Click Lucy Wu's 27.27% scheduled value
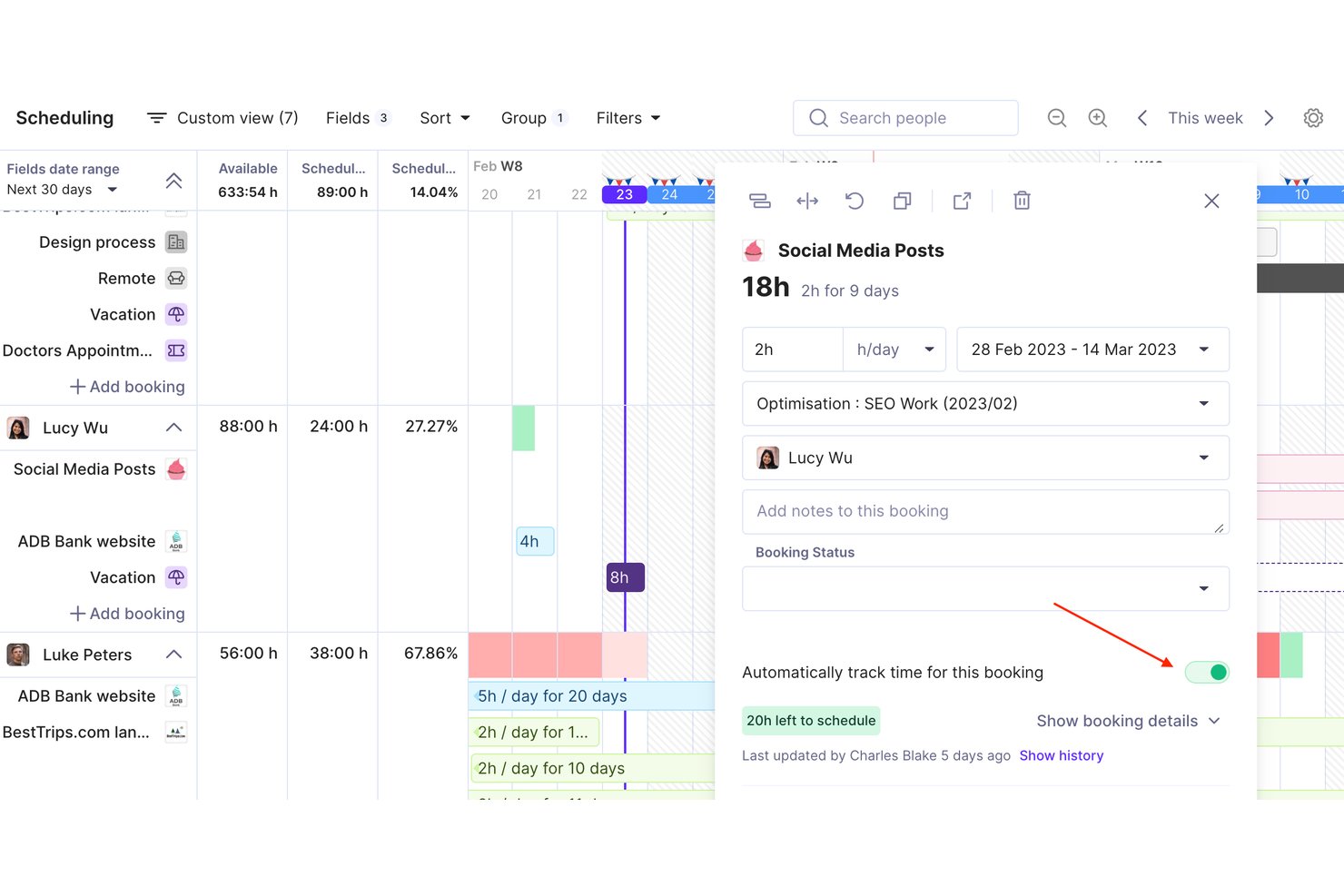1344x896 pixels. [431, 427]
